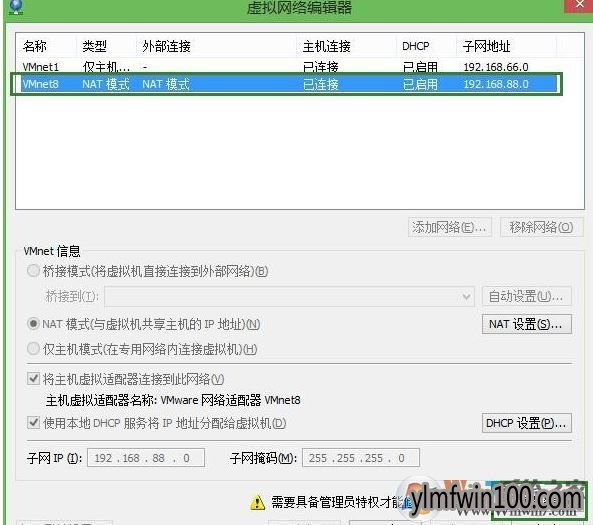Image resolution: width=593 pixels, height=525 pixels.
Task: Open NAT 设置(S)... dialog
Action: coord(526,324)
